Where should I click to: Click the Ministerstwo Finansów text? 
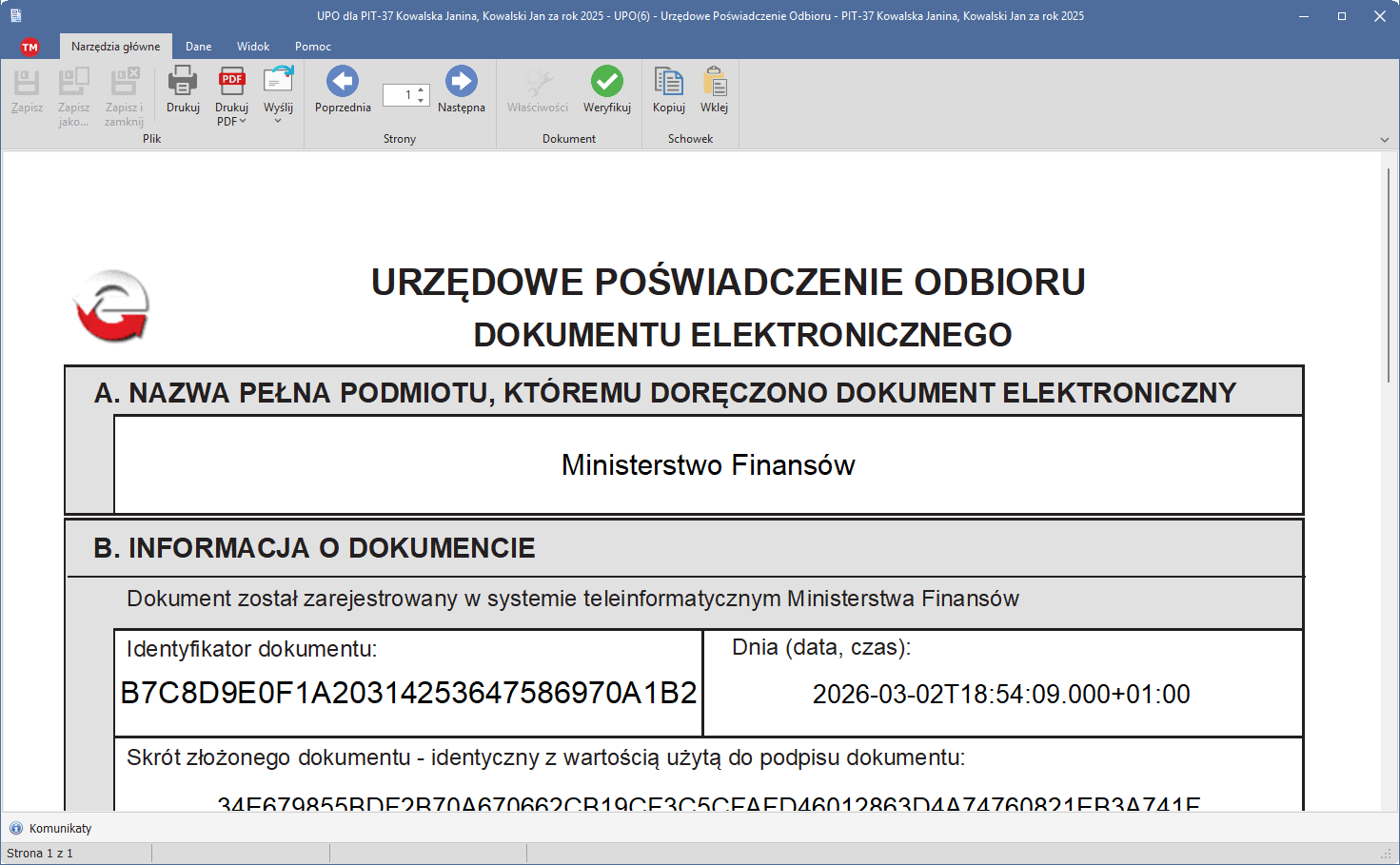pos(708,464)
